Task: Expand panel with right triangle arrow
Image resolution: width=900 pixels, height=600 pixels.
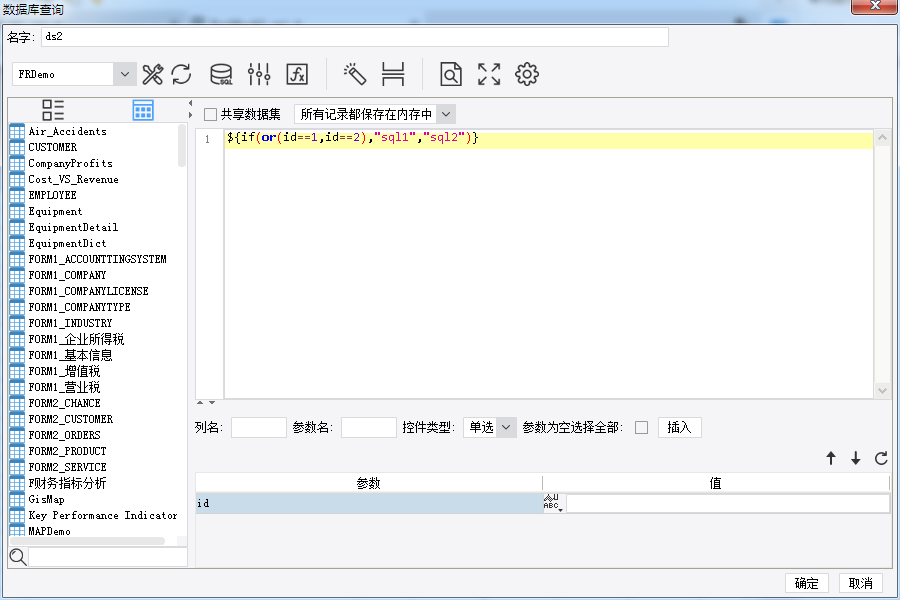Action: pyautogui.click(x=190, y=115)
